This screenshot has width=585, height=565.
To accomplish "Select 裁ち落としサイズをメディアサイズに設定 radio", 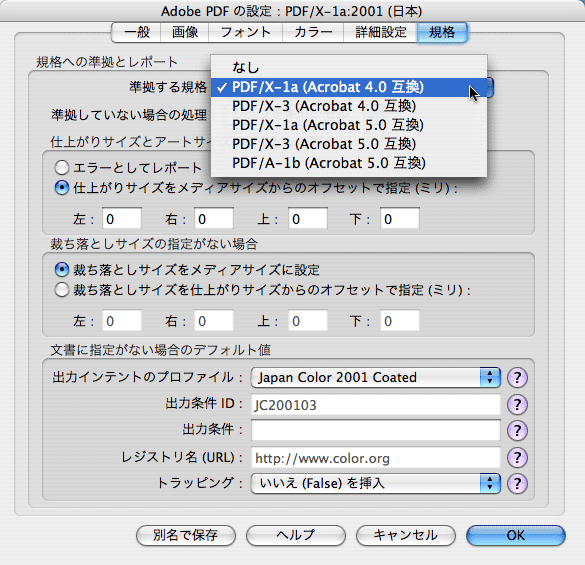I will pos(62,270).
